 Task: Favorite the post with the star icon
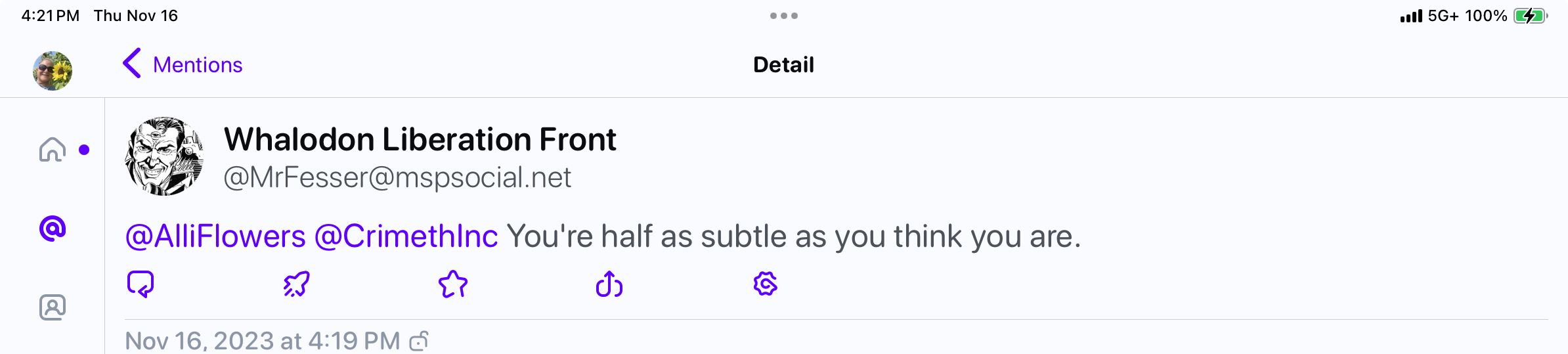pyautogui.click(x=453, y=284)
